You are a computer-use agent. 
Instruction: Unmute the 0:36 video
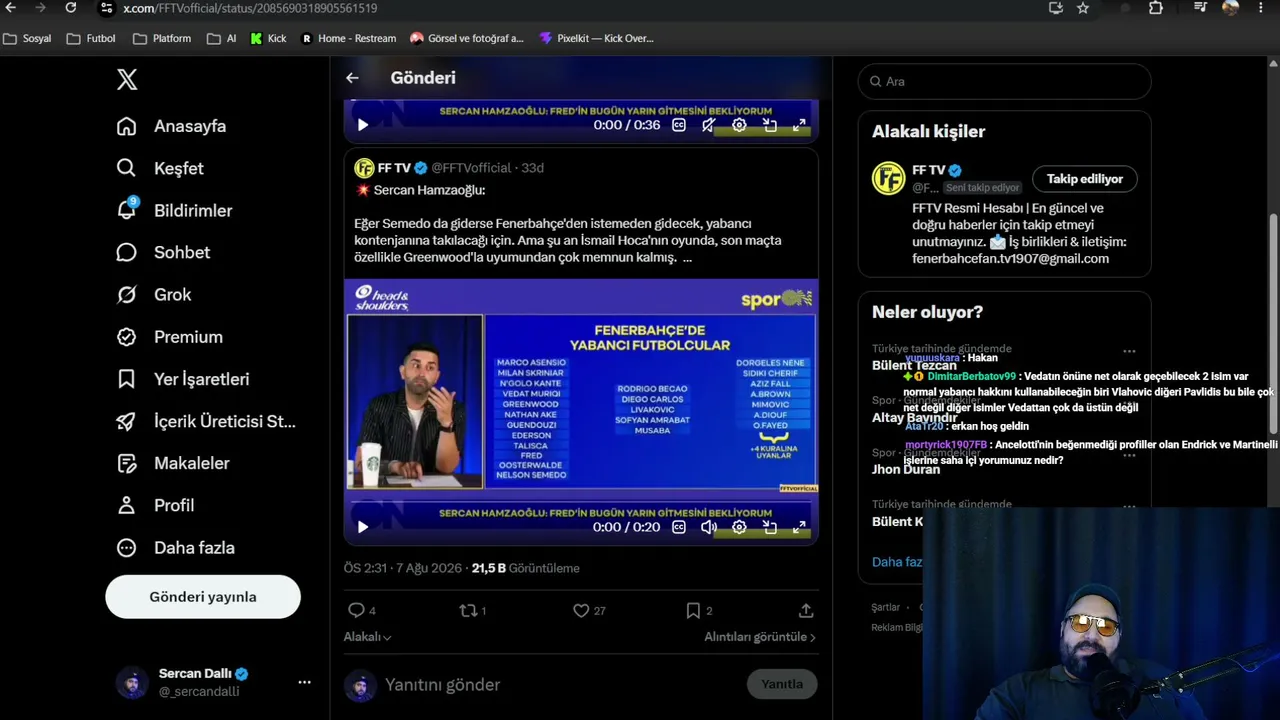(x=709, y=125)
